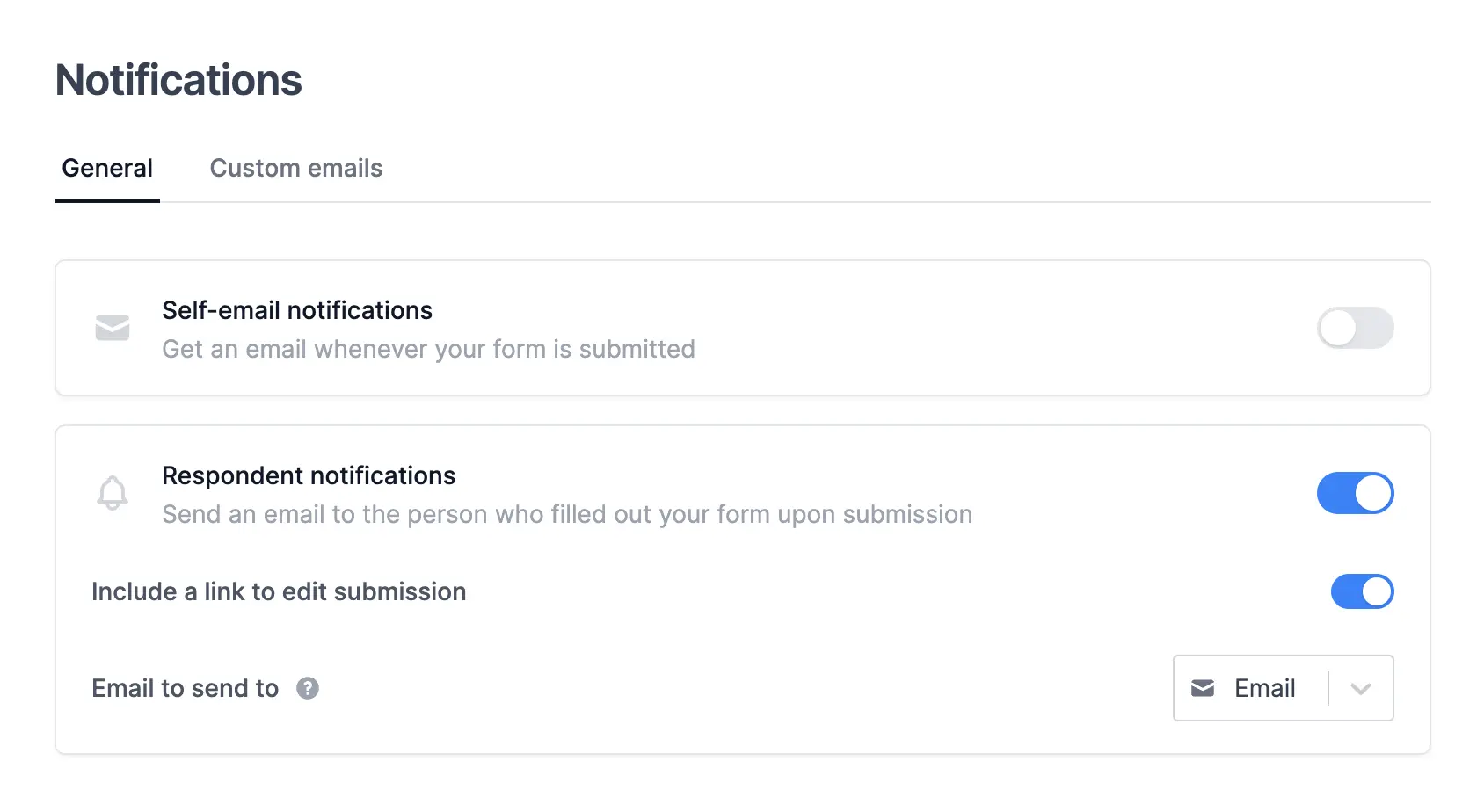Click 'Send an email to the person' description
The image size is (1477, 812).
click(x=567, y=514)
